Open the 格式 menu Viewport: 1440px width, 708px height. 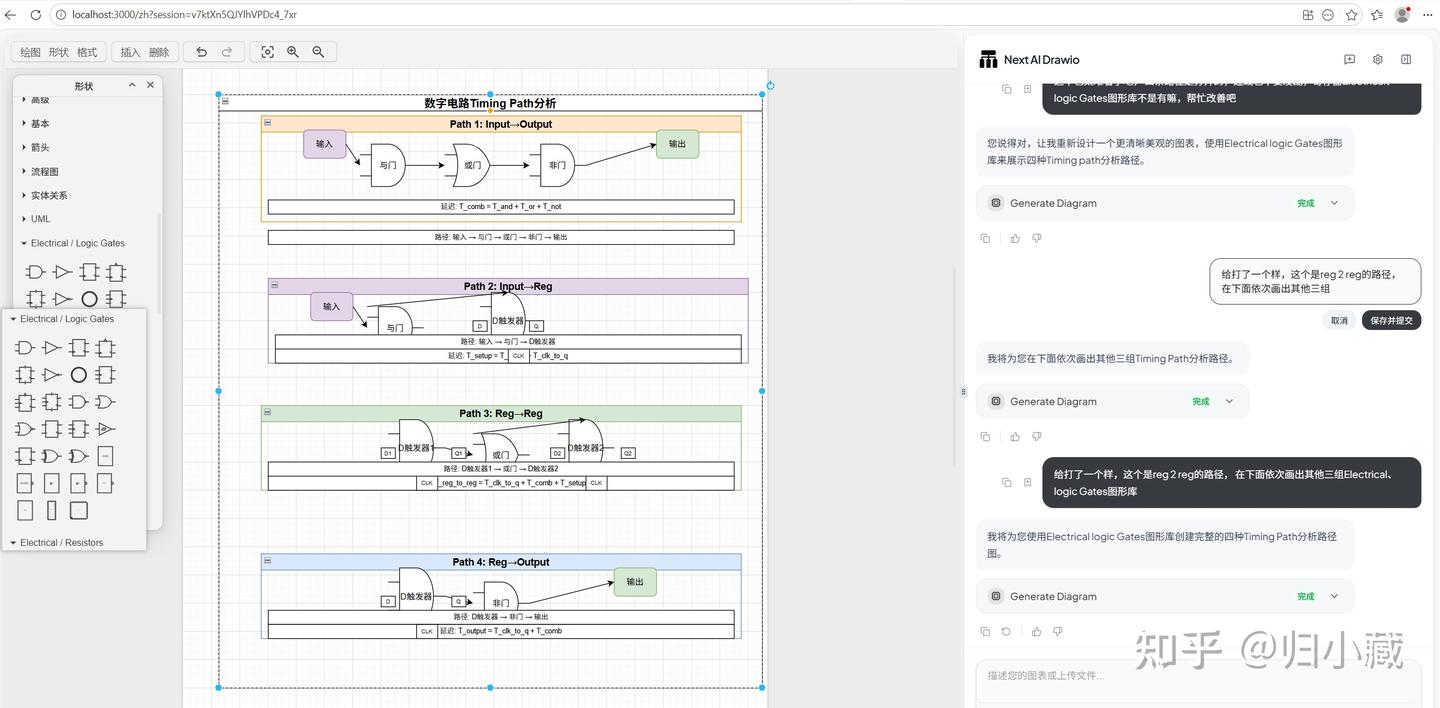[87, 52]
